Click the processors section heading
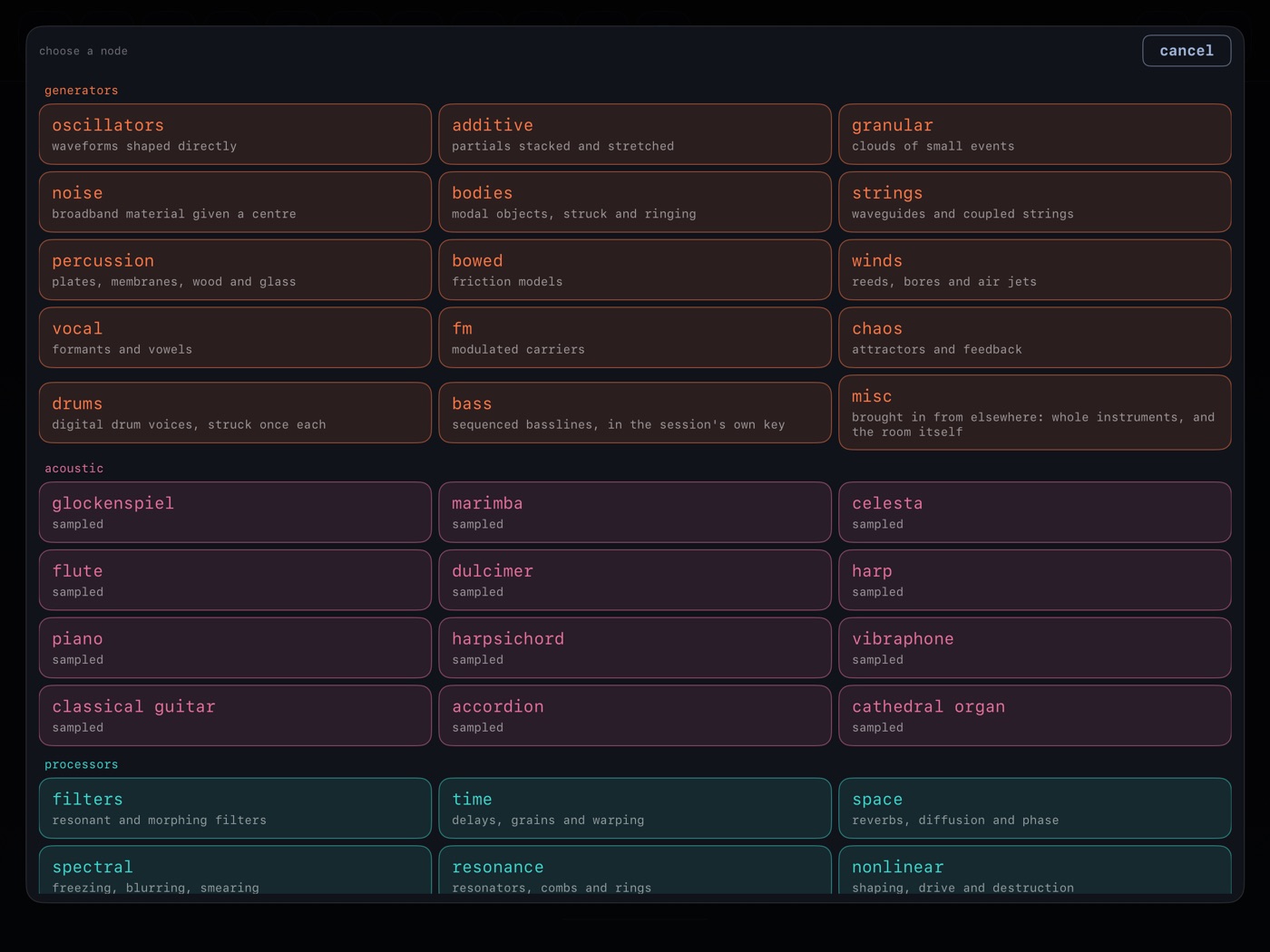This screenshot has height=952, width=1270. [82, 764]
